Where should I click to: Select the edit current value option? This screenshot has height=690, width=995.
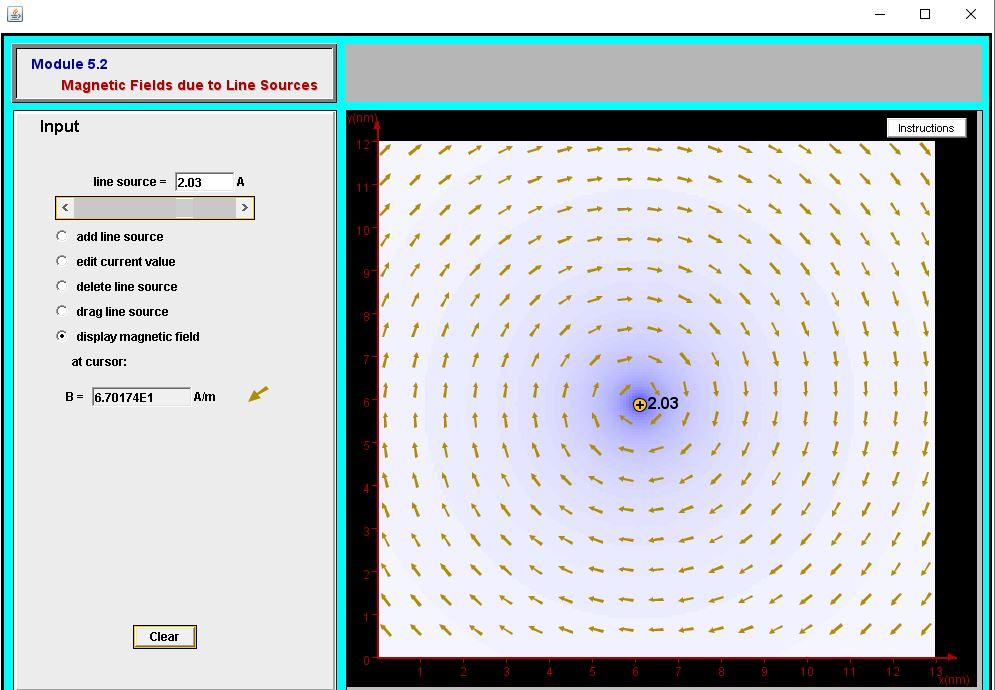coord(62,261)
